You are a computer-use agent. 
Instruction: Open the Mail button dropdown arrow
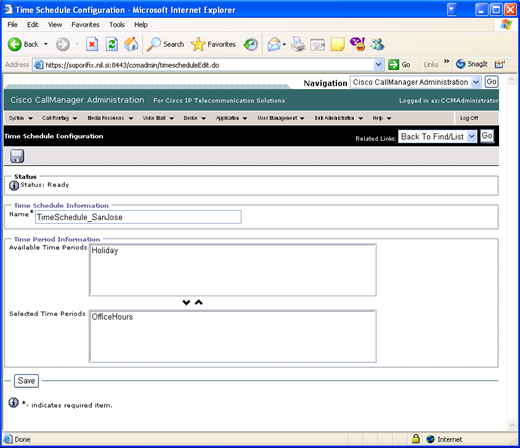pos(284,44)
